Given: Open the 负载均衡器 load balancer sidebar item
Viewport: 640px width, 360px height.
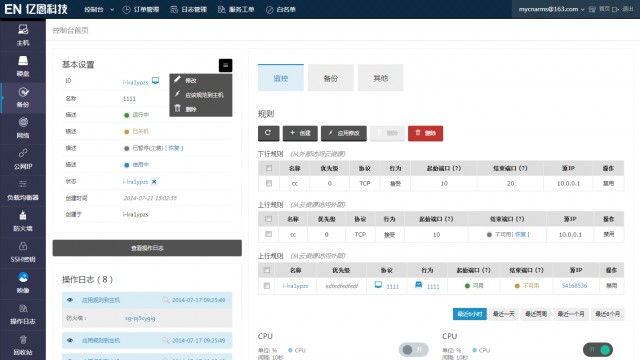Looking at the screenshot, I should point(23,190).
